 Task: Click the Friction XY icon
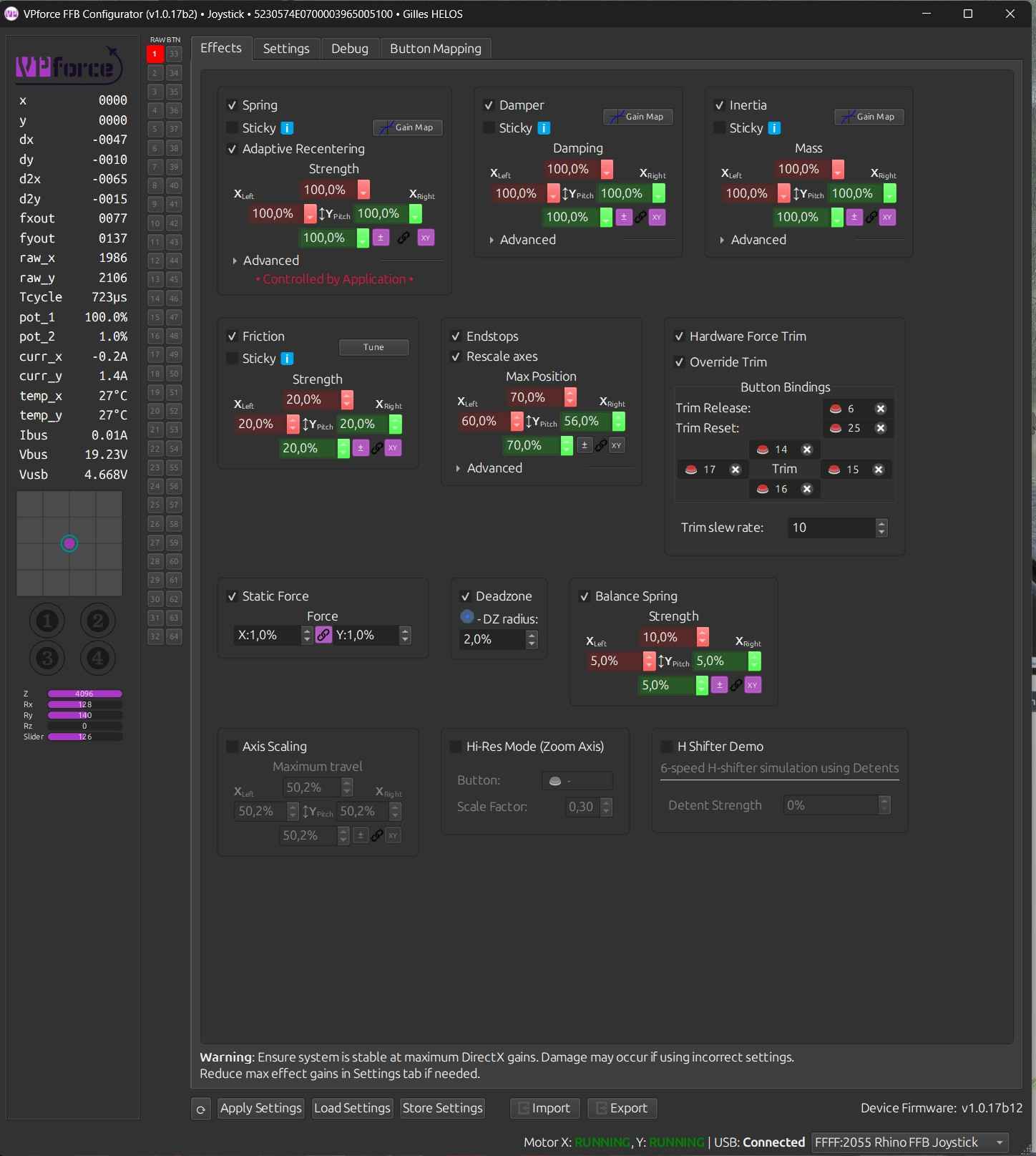pos(393,448)
